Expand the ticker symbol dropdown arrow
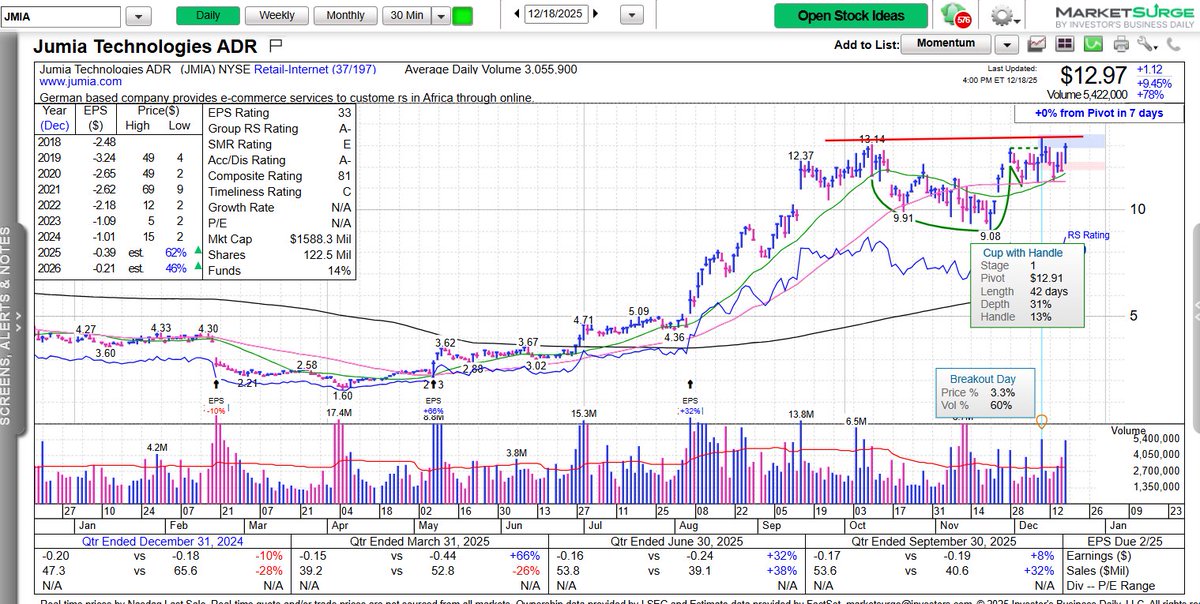Image resolution: width=1200 pixels, height=604 pixels. click(139, 16)
